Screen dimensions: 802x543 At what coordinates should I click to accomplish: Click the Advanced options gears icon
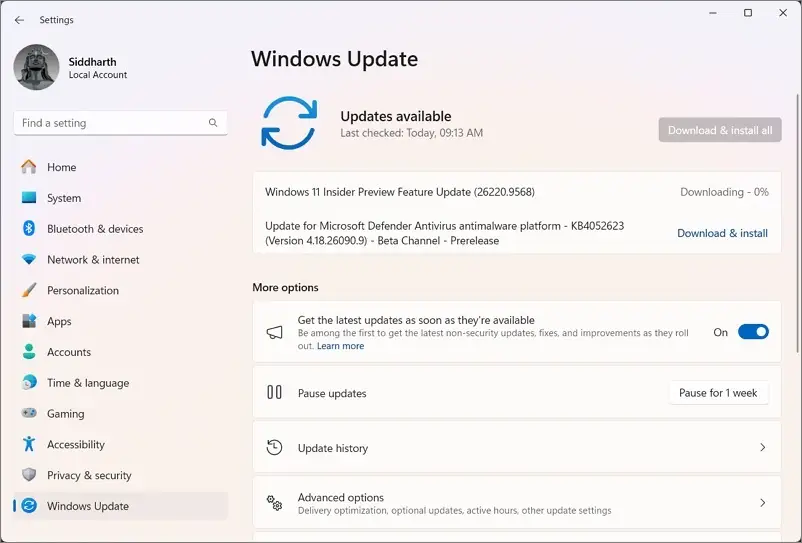point(275,503)
